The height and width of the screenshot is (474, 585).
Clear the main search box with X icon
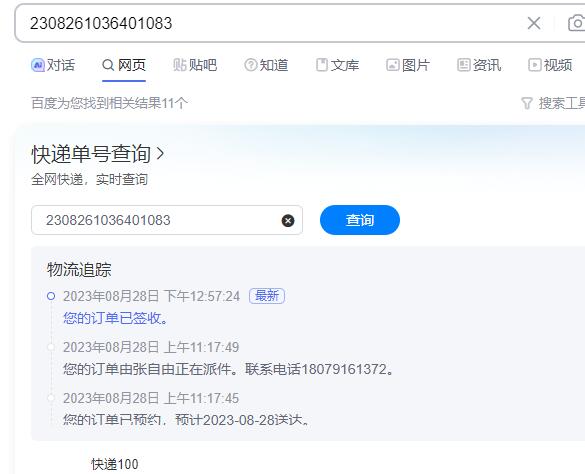(534, 23)
